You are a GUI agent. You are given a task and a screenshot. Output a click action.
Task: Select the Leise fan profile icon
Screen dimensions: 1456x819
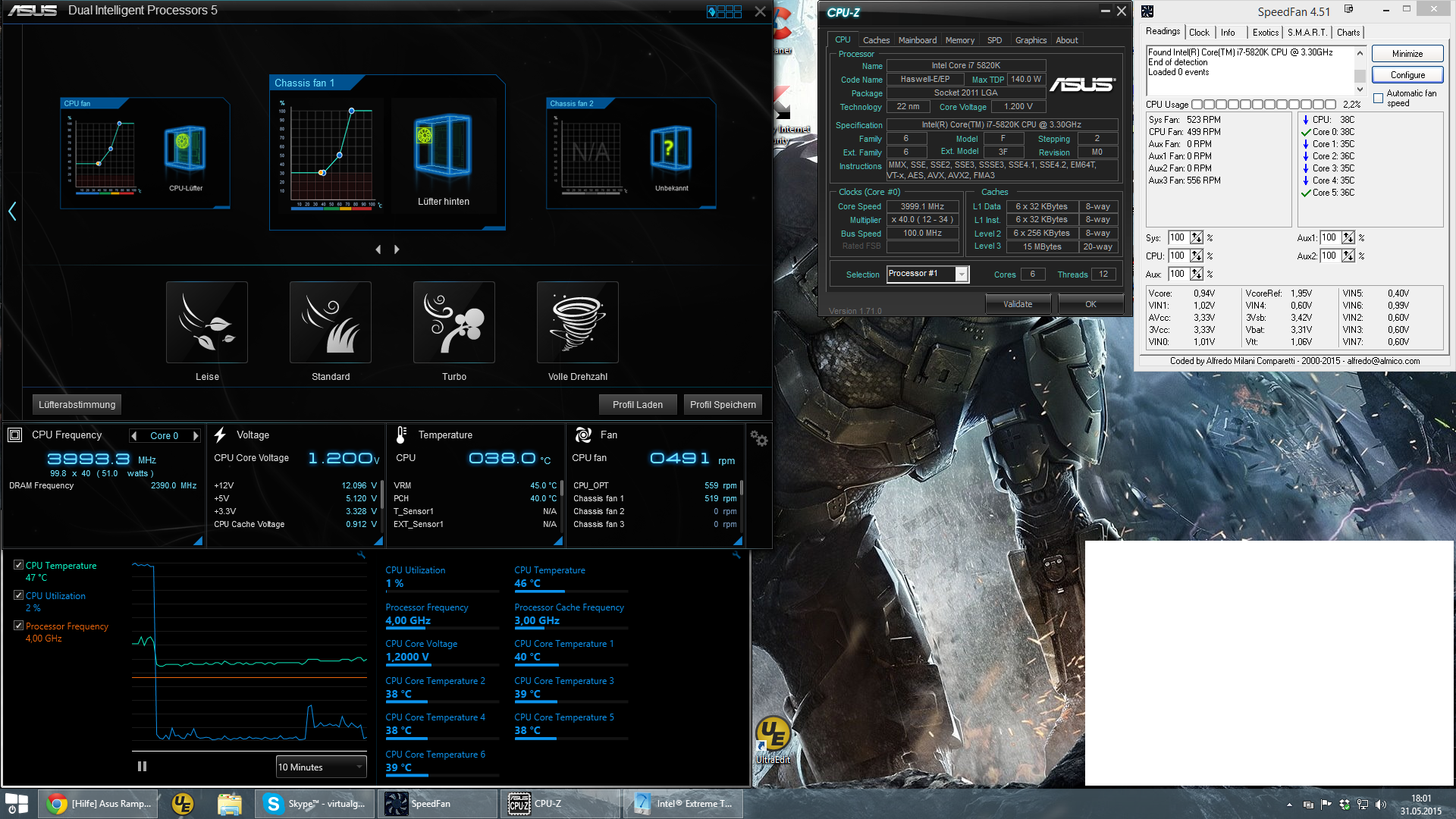(207, 322)
